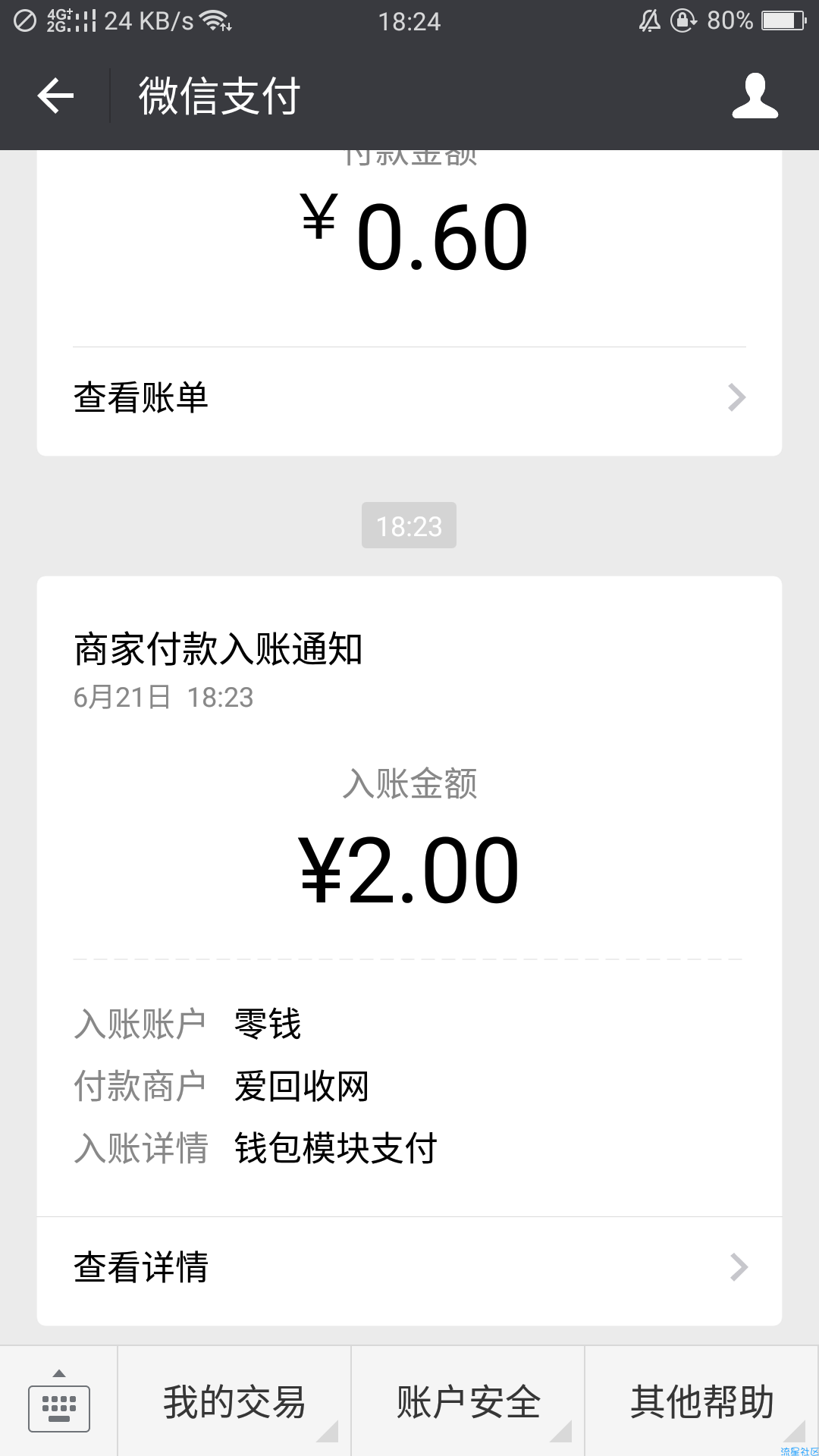
Task: Expand the 账户安全 menu
Action: point(468,1401)
